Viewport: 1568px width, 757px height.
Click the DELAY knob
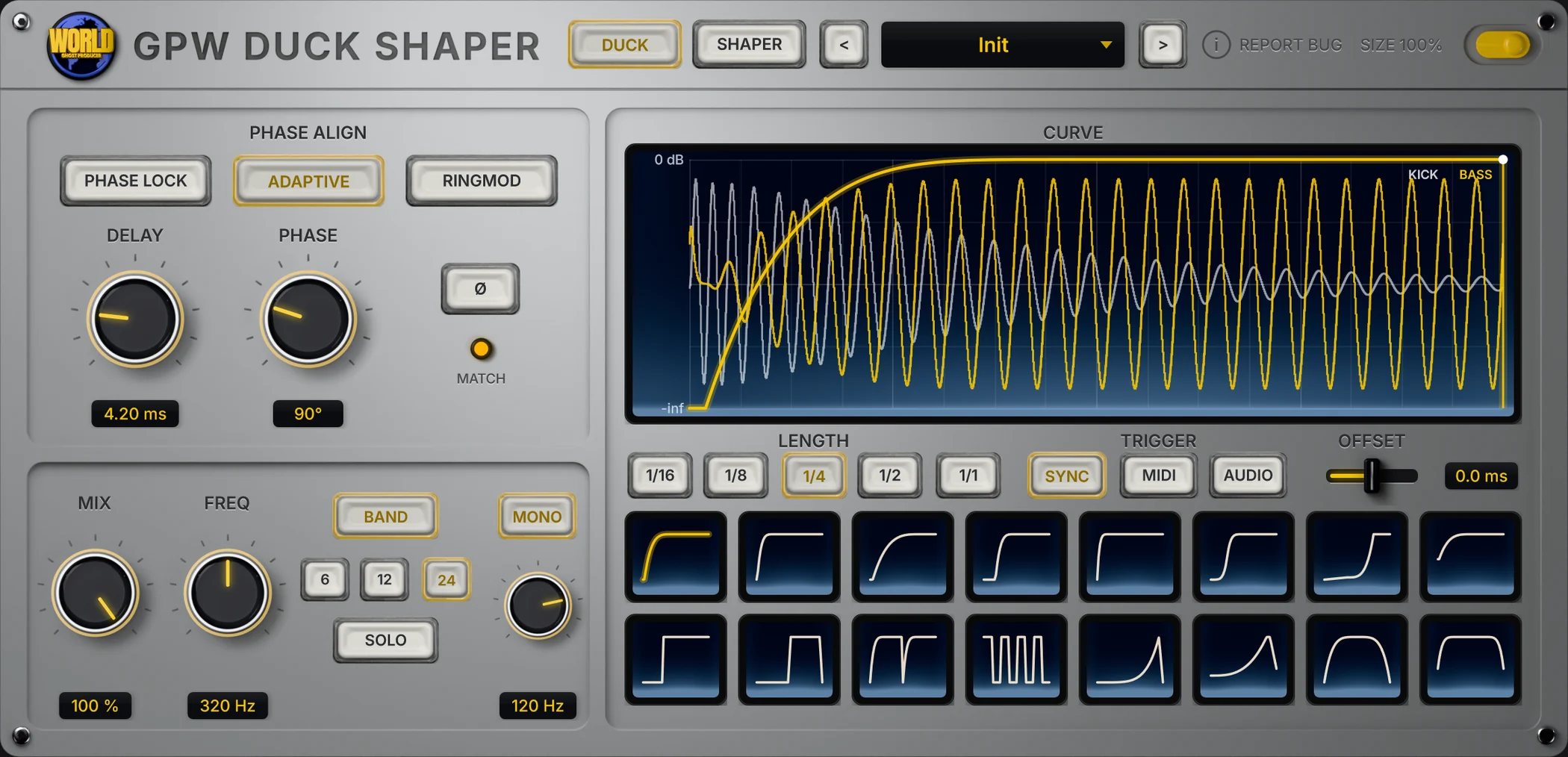135,320
